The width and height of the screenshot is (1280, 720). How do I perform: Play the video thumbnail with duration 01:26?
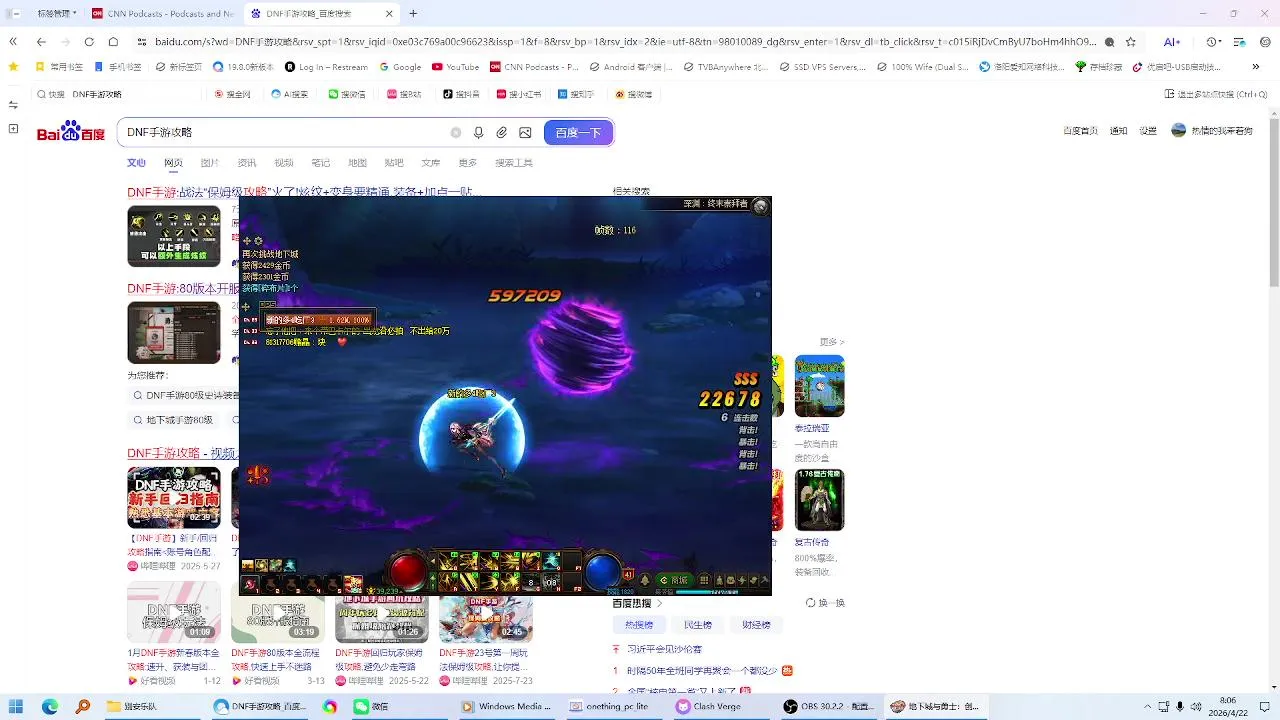tap(382, 618)
